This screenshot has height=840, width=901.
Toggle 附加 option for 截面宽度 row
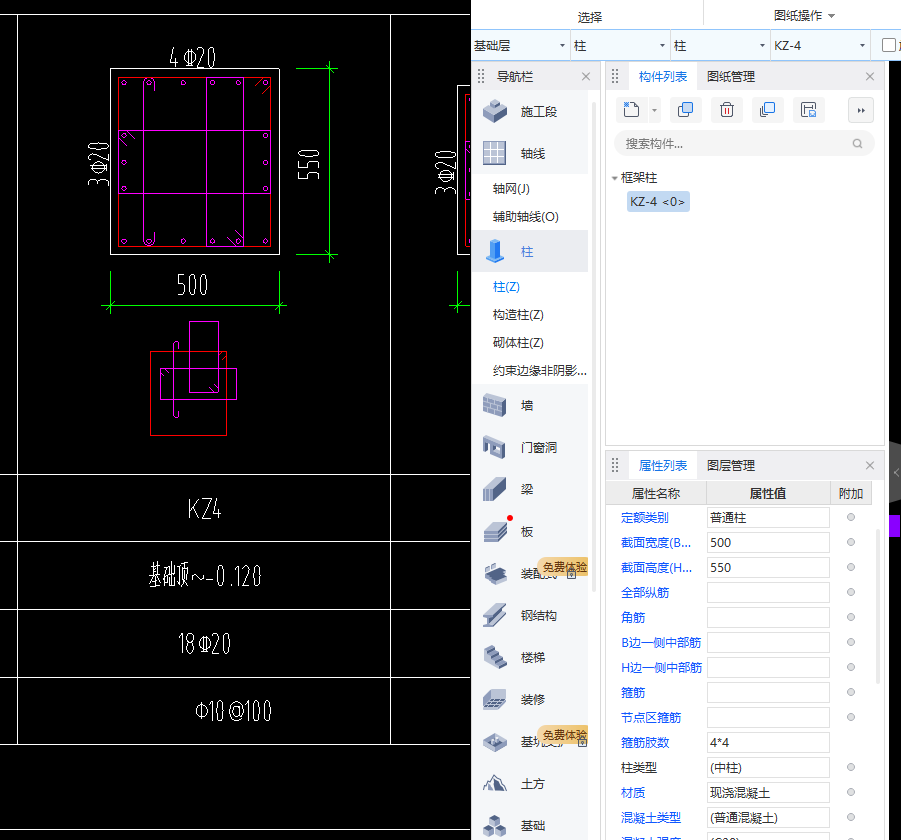[x=850, y=542]
